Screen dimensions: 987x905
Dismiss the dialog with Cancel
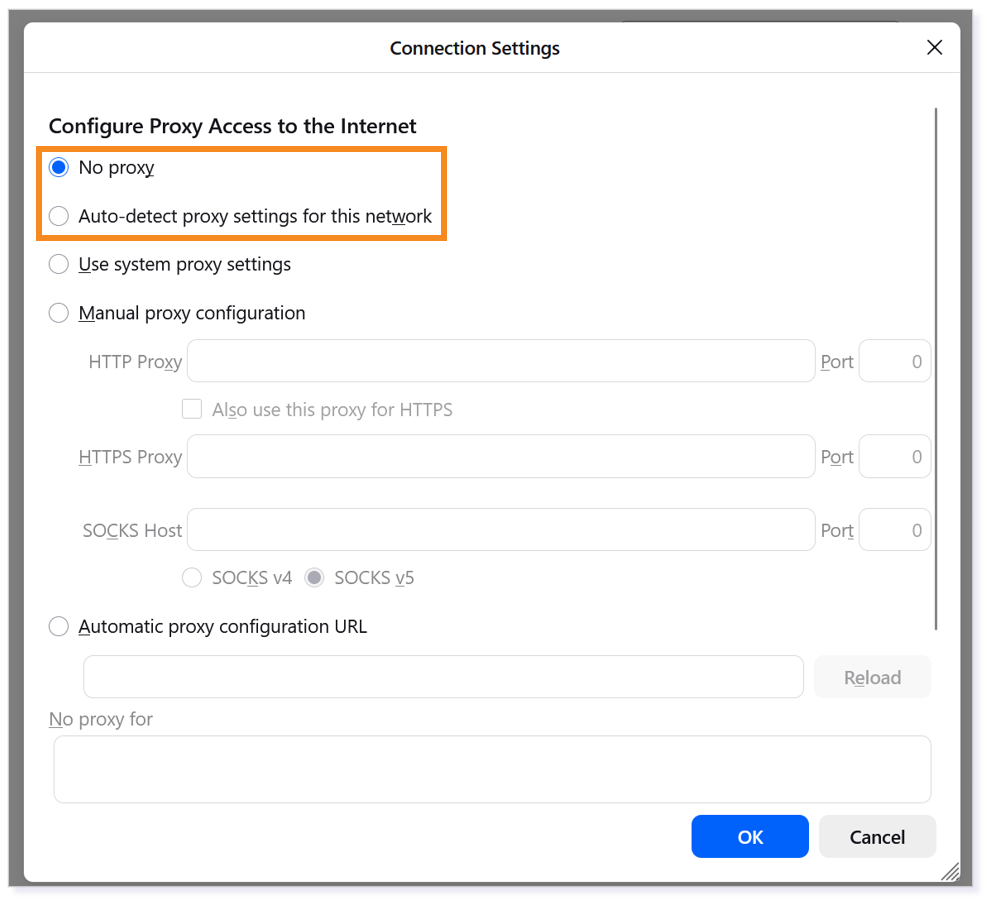[x=877, y=836]
